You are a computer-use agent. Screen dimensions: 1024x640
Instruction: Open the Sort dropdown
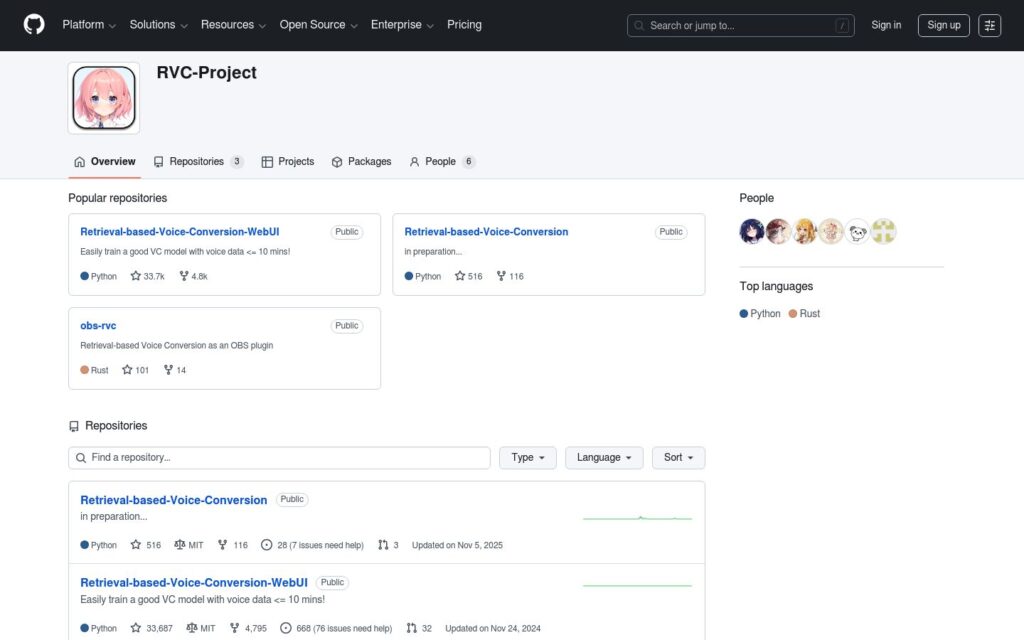679,458
